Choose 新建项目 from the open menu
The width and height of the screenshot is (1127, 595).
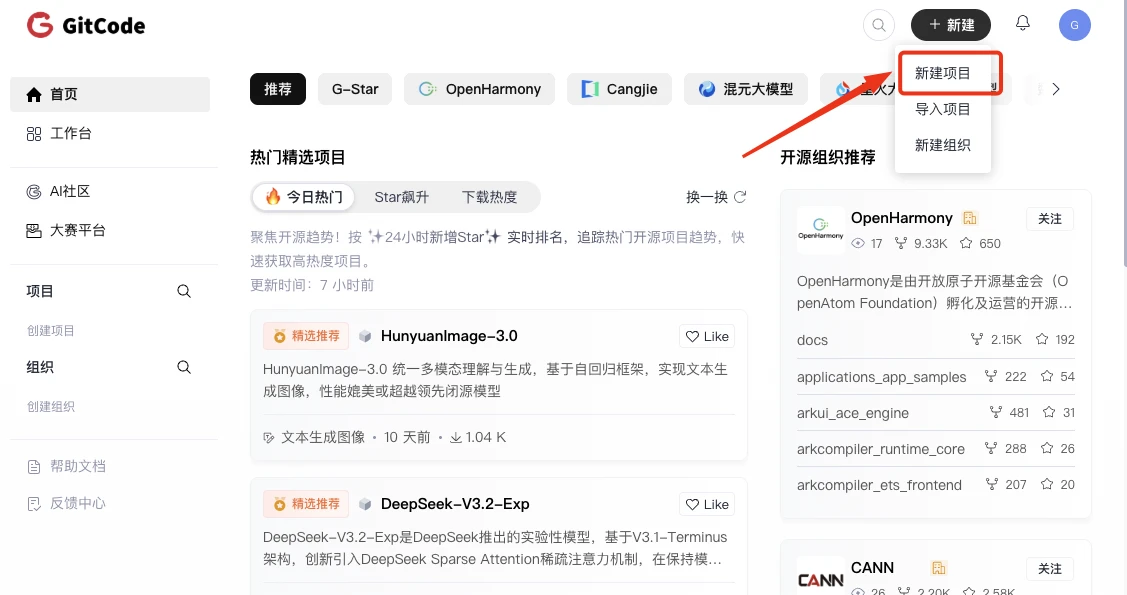tap(941, 72)
